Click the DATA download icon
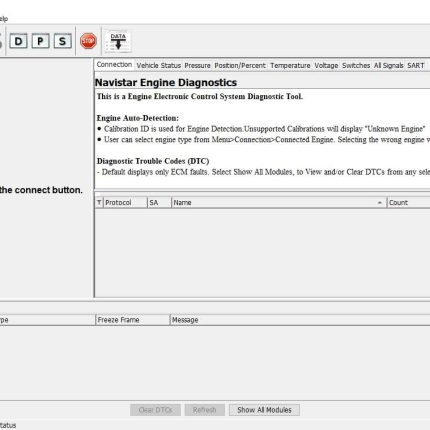The width and height of the screenshot is (430, 430). pos(118,41)
